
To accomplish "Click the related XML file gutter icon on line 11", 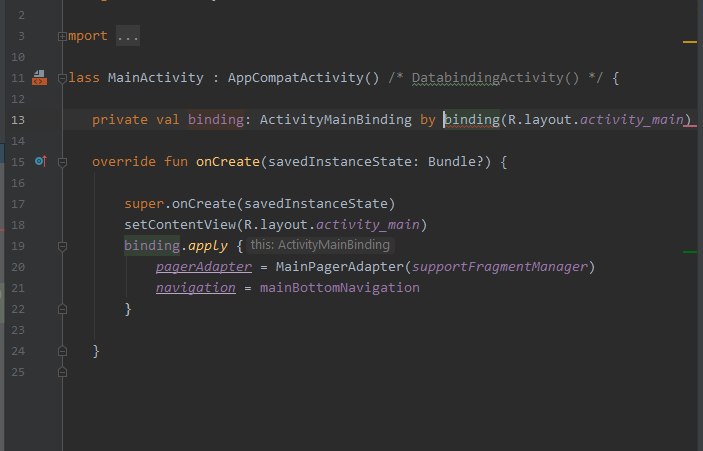I will (39, 78).
